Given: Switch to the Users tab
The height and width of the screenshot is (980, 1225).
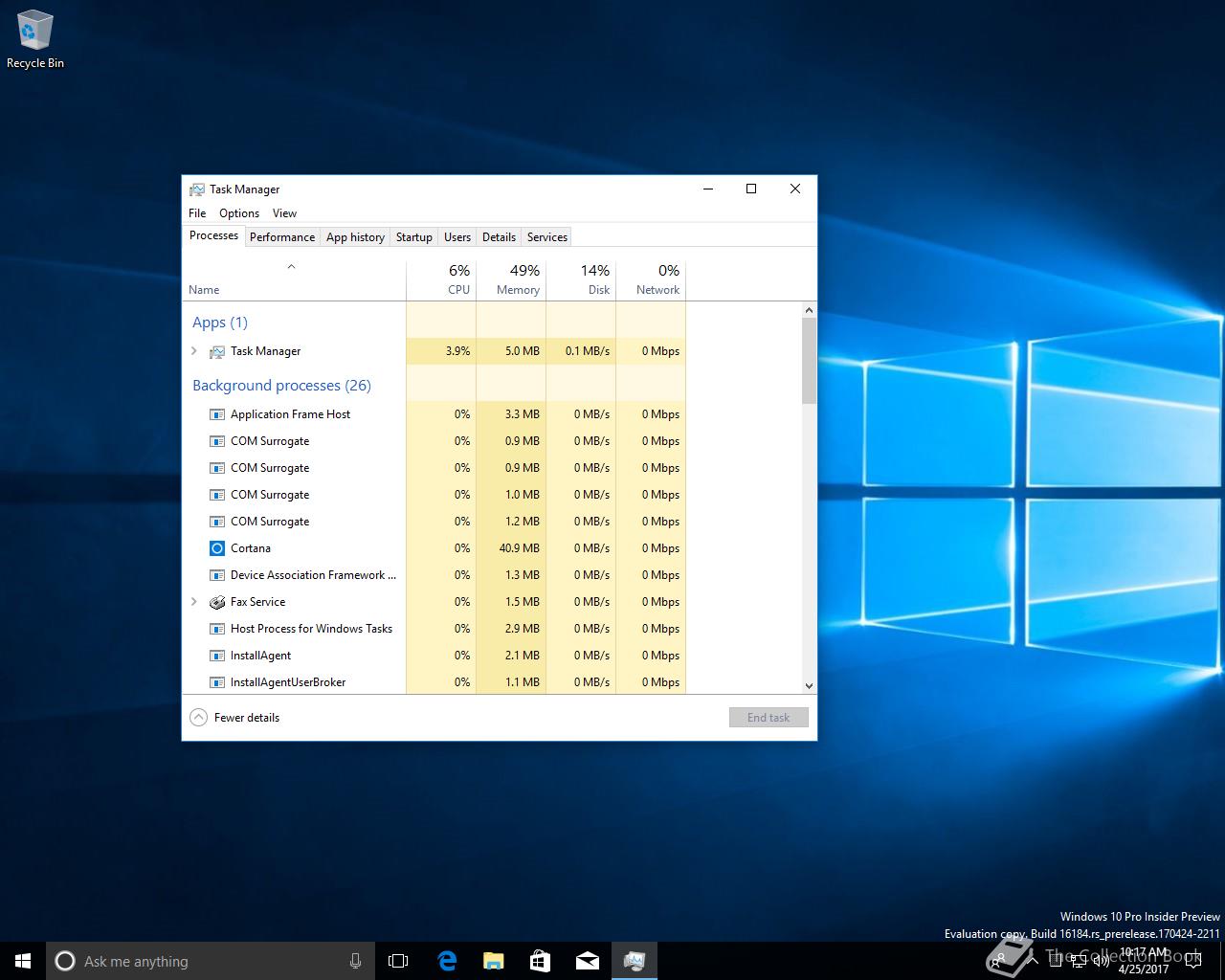Looking at the screenshot, I should coord(457,237).
